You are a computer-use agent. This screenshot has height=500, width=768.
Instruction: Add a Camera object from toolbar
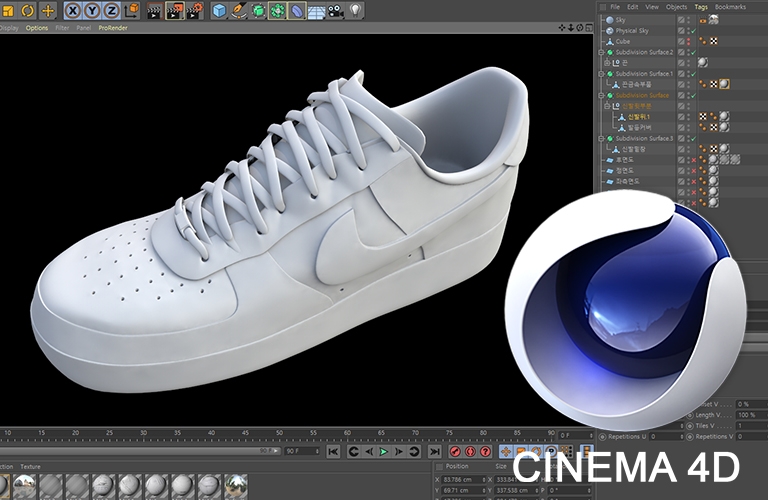[336, 11]
